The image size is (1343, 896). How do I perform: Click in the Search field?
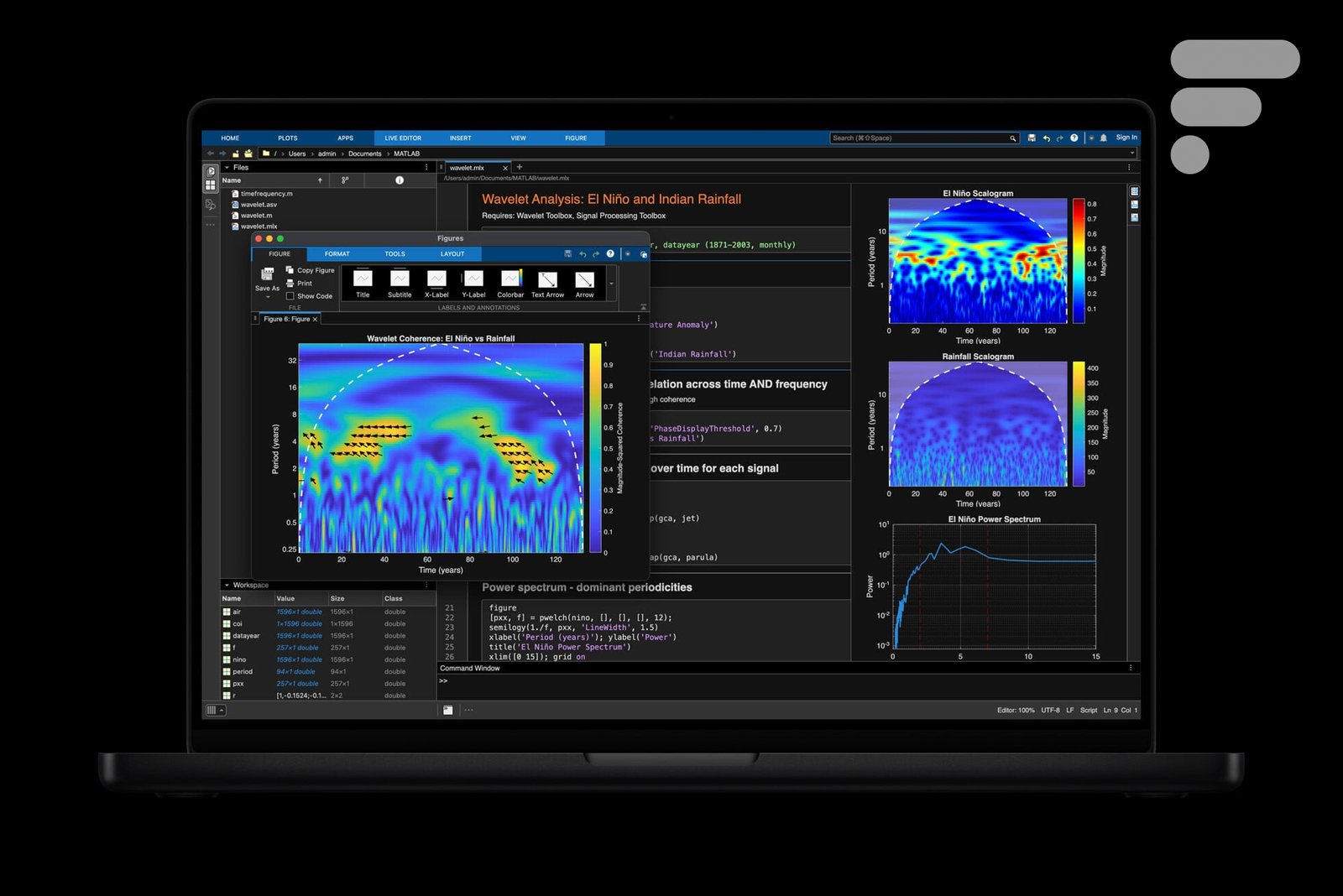(919, 138)
